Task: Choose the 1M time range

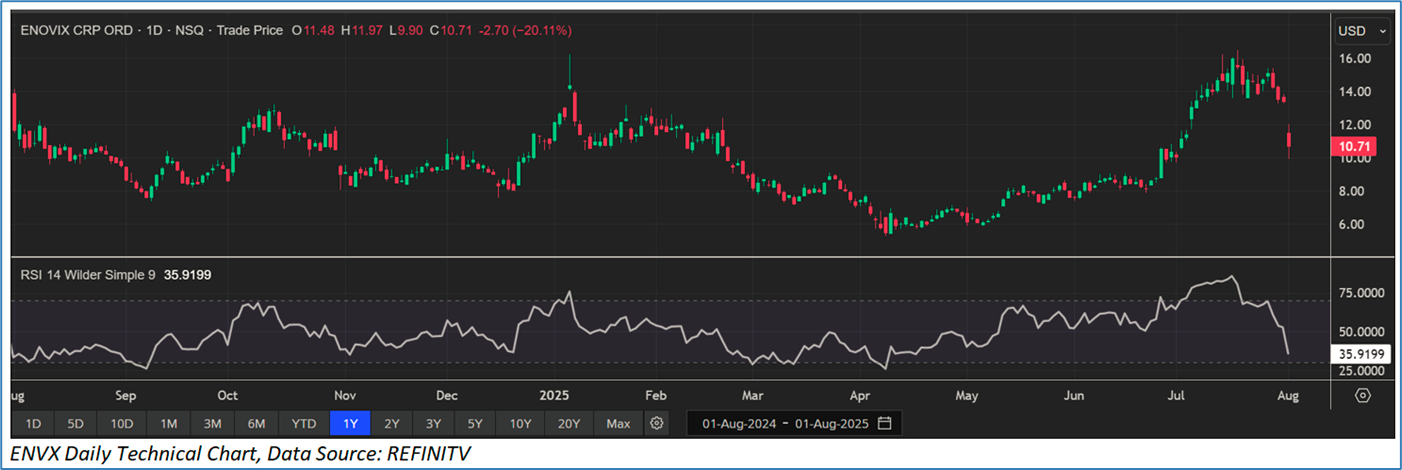Action: (168, 424)
